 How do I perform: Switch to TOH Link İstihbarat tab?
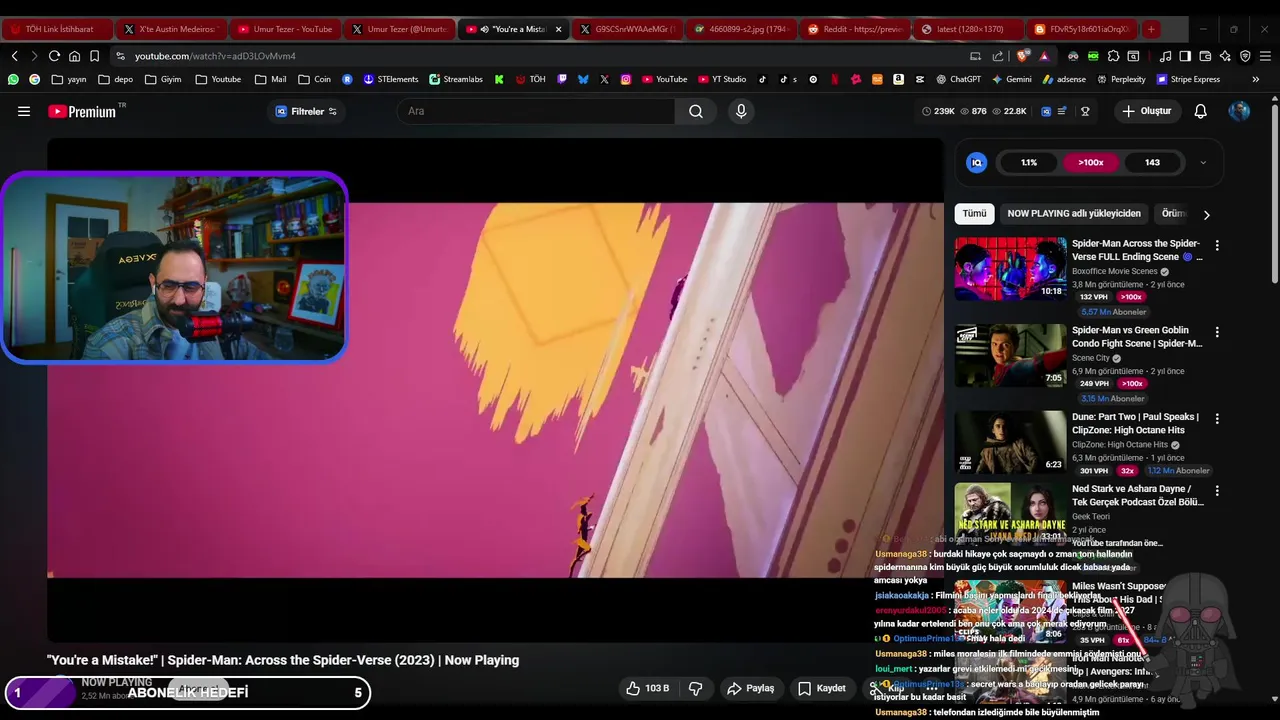(57, 29)
